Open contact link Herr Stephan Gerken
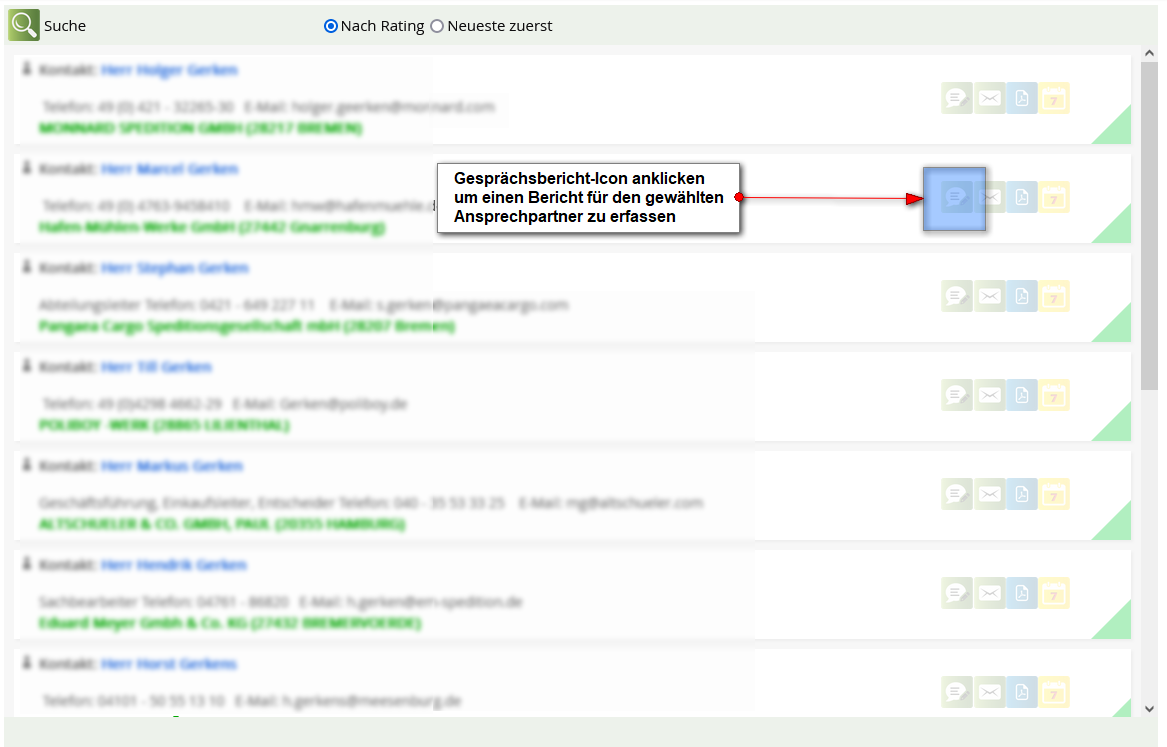The width and height of the screenshot is (1167, 747). 174,268
